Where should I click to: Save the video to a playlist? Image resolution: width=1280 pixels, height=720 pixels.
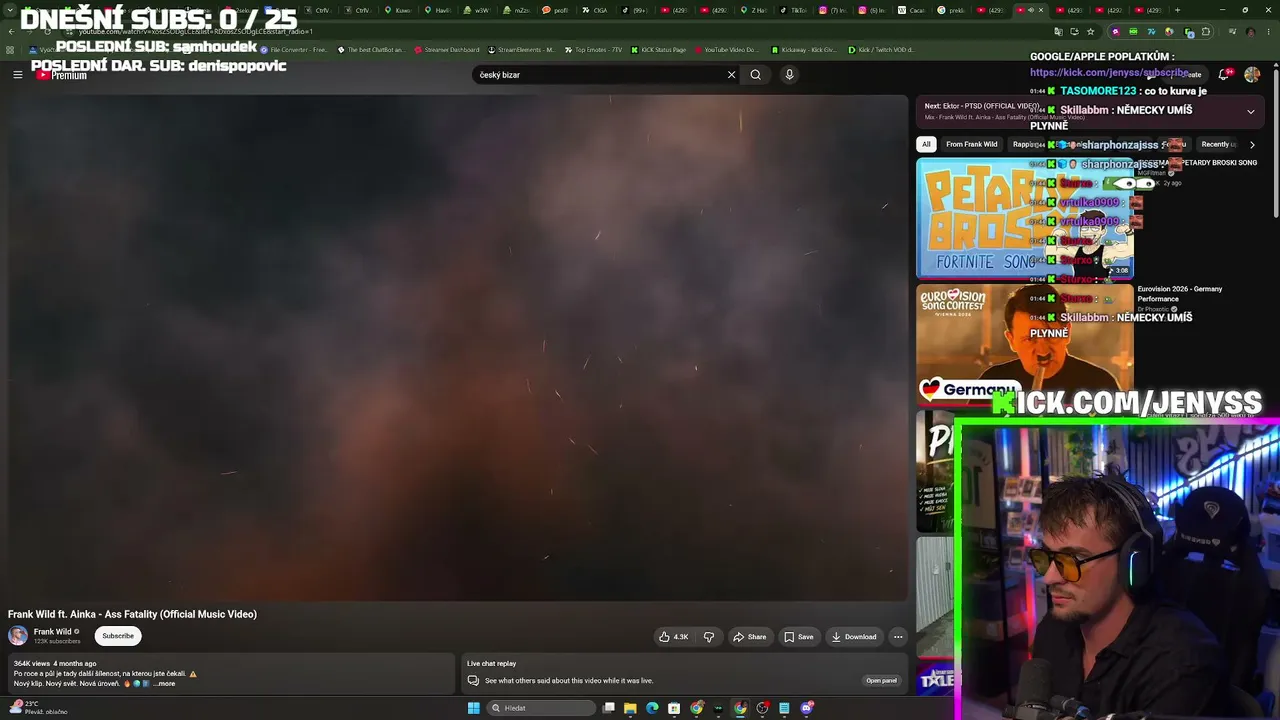pyautogui.click(x=798, y=637)
